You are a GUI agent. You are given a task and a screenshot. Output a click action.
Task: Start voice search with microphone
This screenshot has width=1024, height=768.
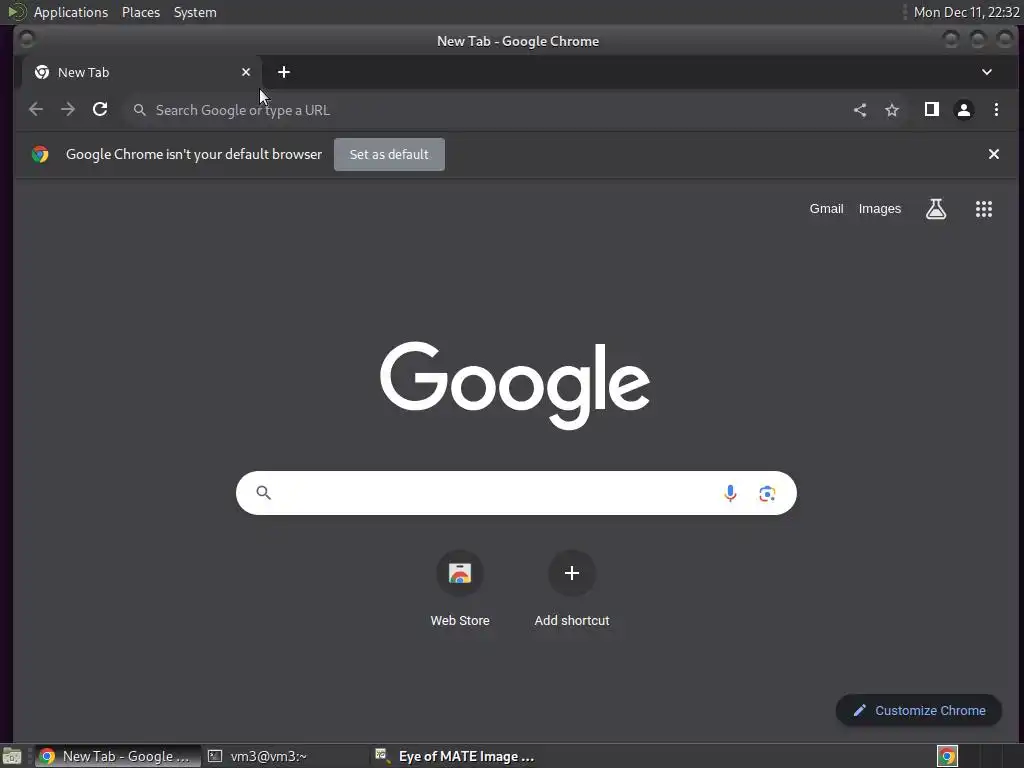point(730,493)
